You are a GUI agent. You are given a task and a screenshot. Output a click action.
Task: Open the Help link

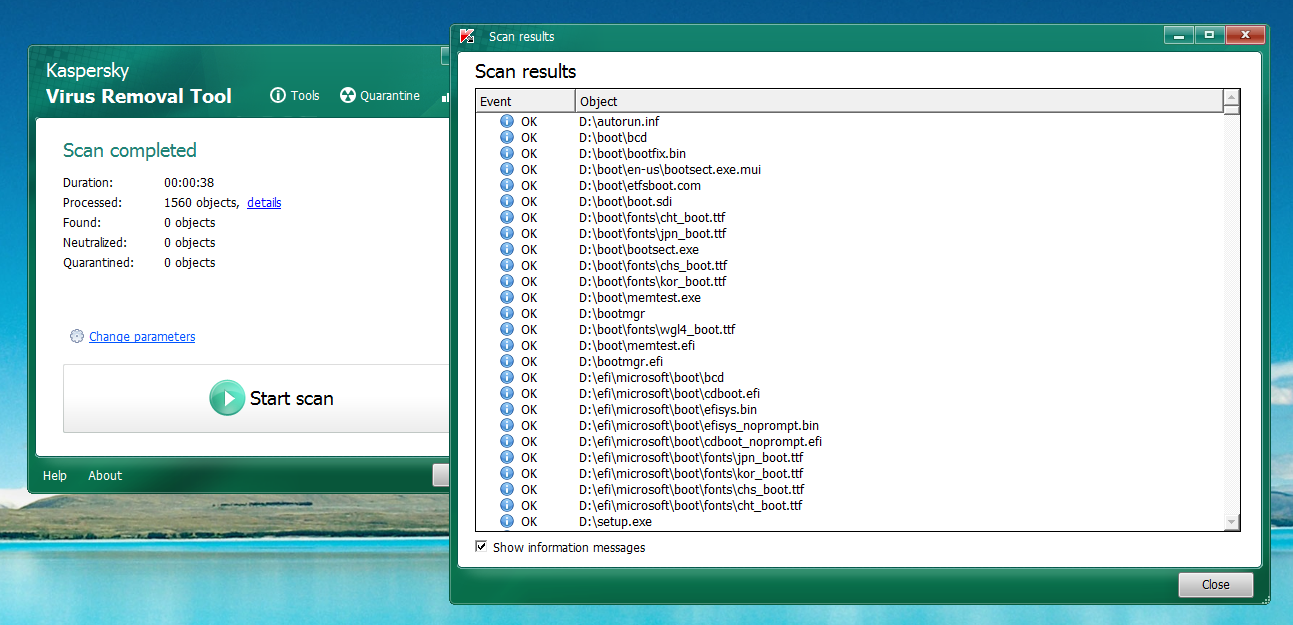click(55, 476)
